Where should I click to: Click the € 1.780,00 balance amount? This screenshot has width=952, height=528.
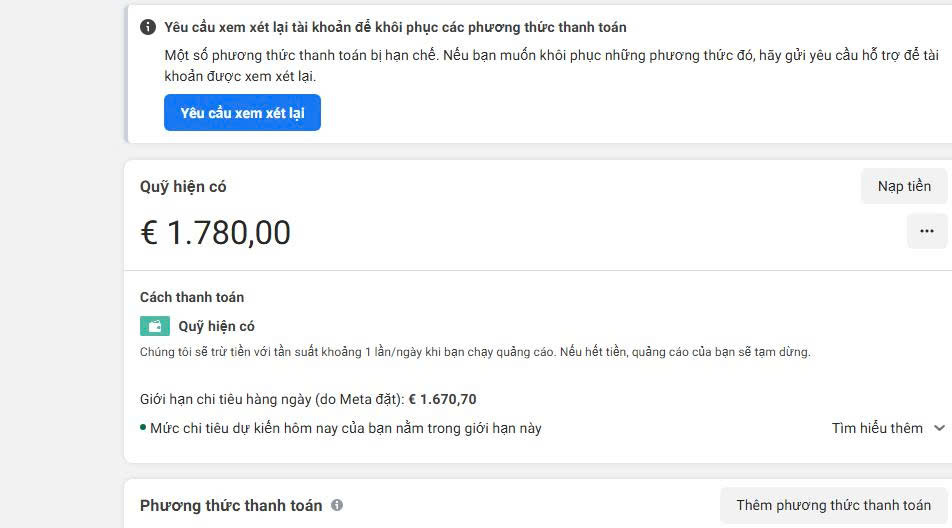(x=215, y=233)
